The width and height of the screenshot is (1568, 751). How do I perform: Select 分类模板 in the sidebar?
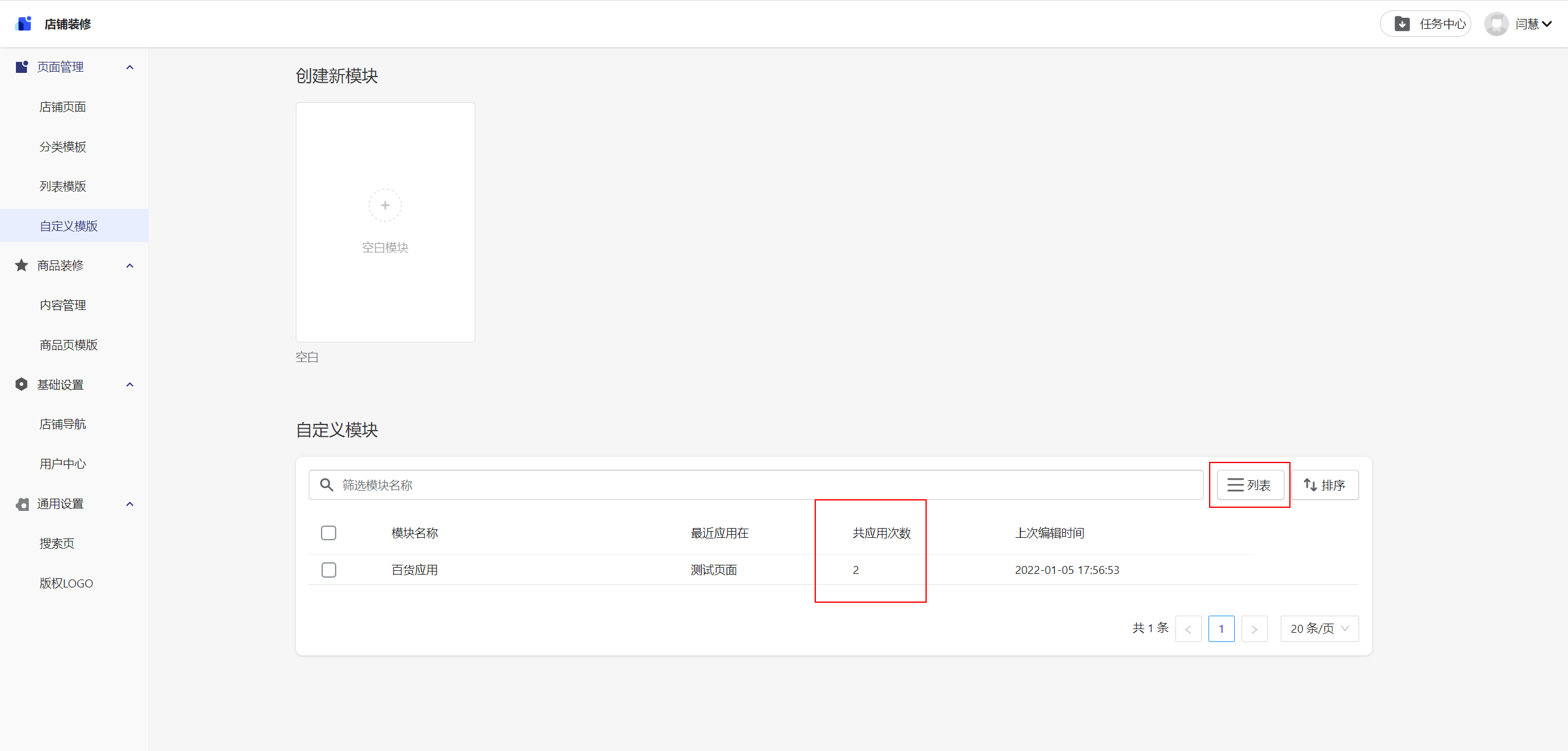(62, 147)
